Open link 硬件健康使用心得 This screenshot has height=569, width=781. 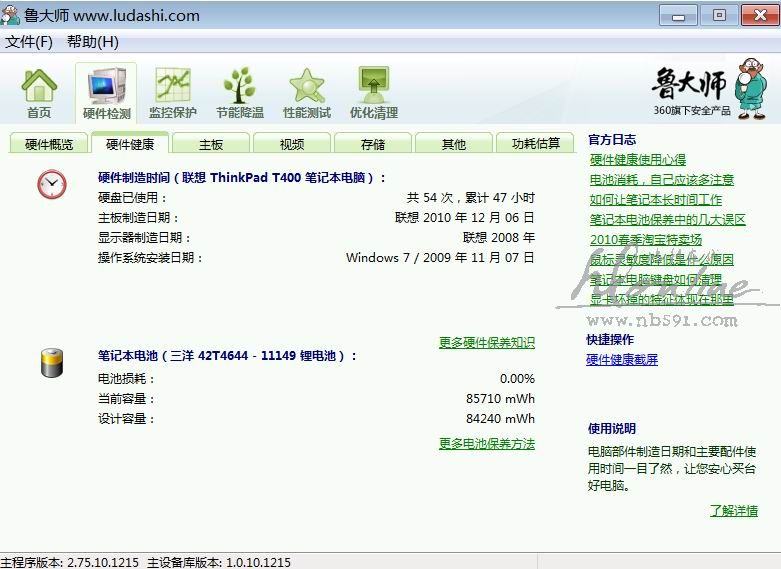pos(638,159)
